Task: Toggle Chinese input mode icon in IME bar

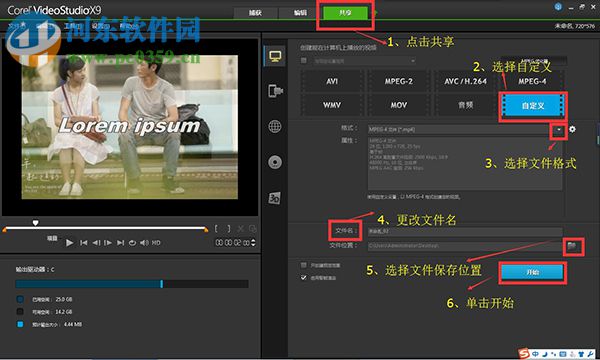Action: click(x=535, y=354)
